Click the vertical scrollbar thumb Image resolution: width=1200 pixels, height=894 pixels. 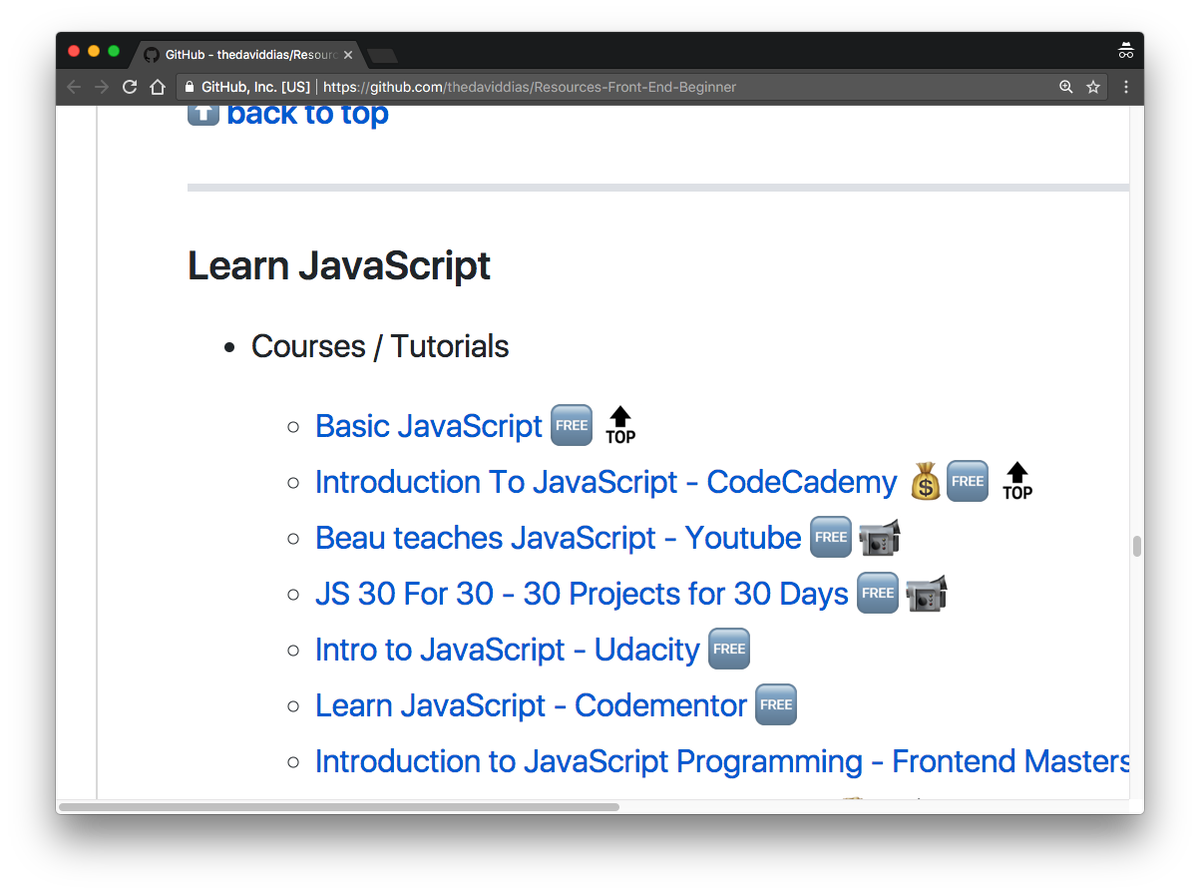click(x=1137, y=547)
